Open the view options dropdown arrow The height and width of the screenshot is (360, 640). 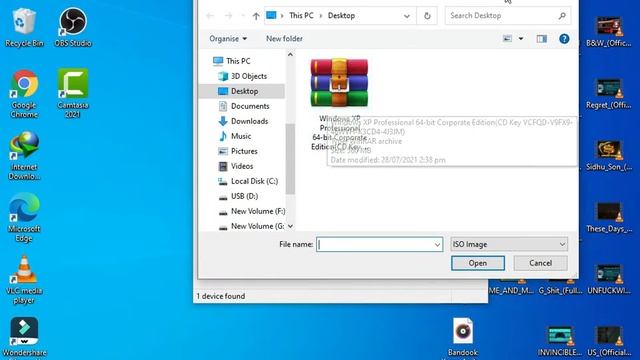point(521,39)
